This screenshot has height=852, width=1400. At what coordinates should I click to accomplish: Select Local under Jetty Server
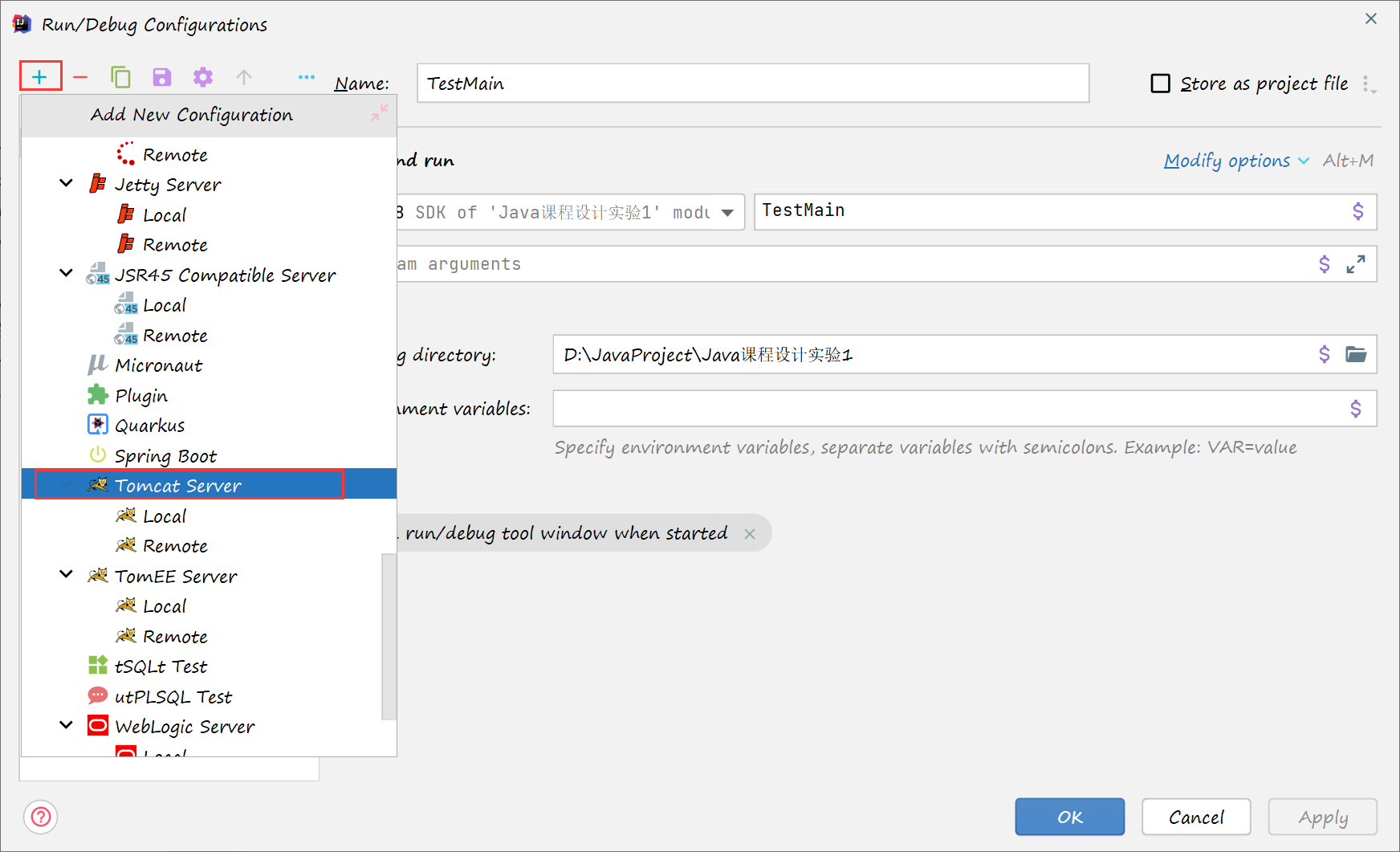209,215
